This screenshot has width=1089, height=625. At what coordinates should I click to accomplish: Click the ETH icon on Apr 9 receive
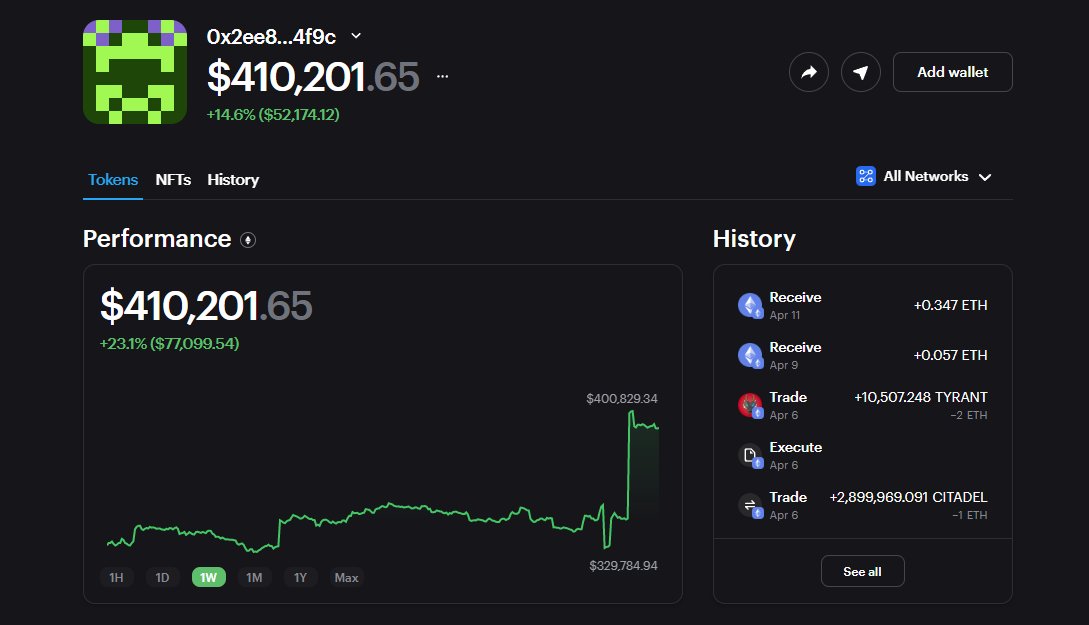[x=752, y=355]
